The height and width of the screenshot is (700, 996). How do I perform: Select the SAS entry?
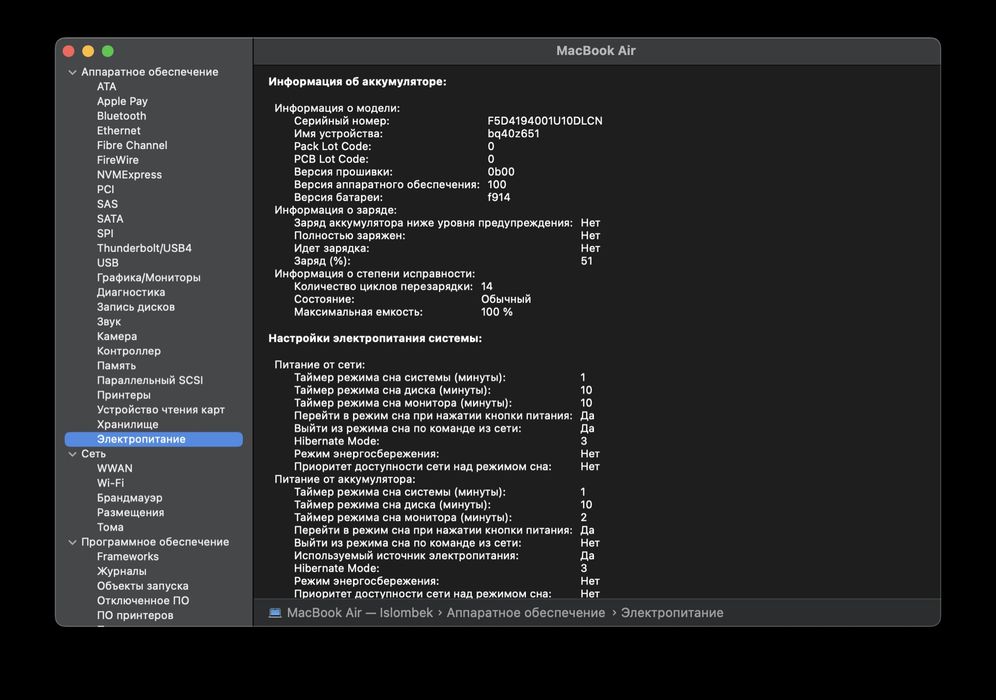pyautogui.click(x=107, y=204)
